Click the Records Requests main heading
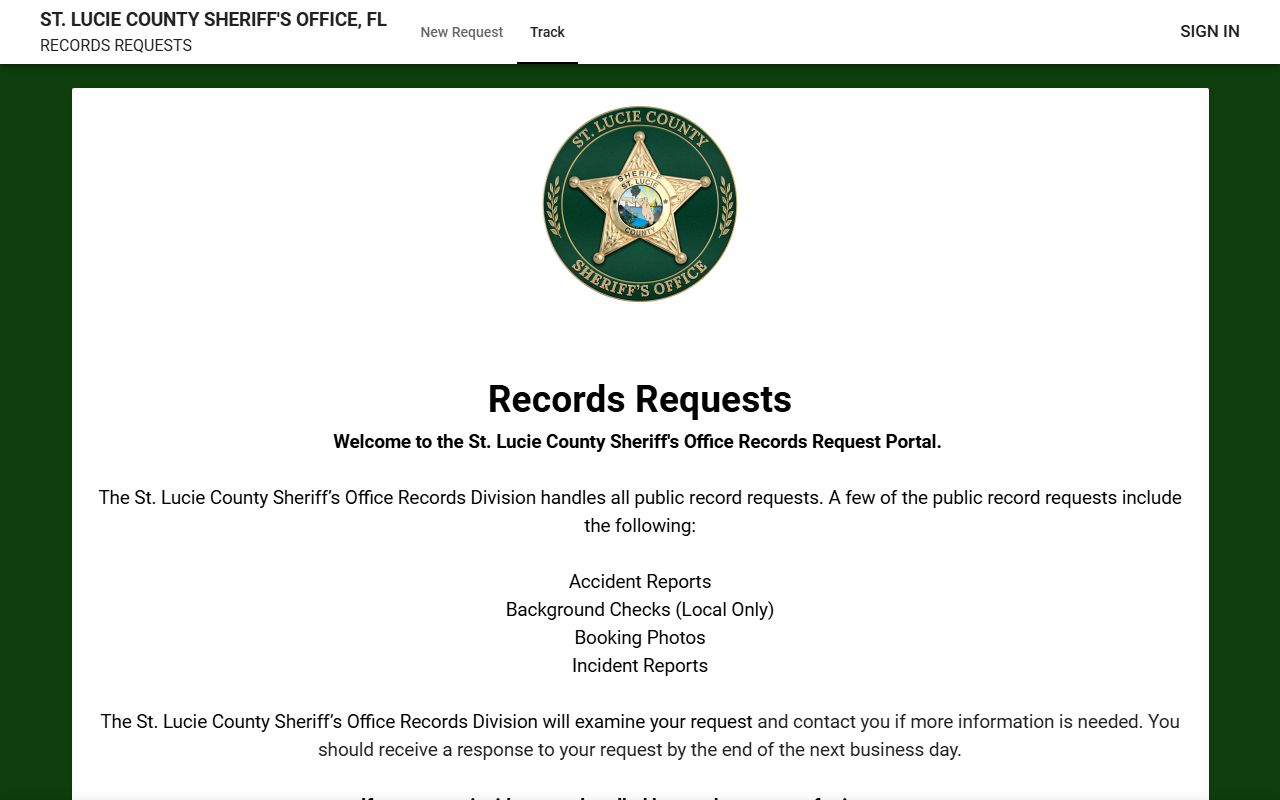 [640, 399]
